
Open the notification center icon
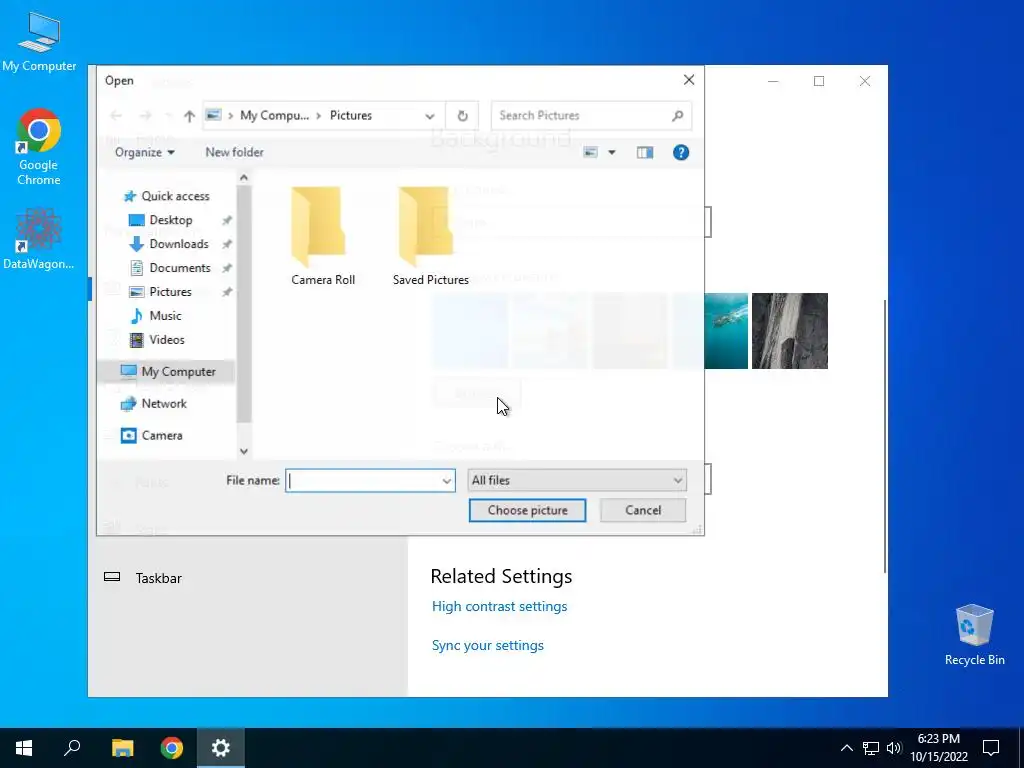click(x=991, y=748)
